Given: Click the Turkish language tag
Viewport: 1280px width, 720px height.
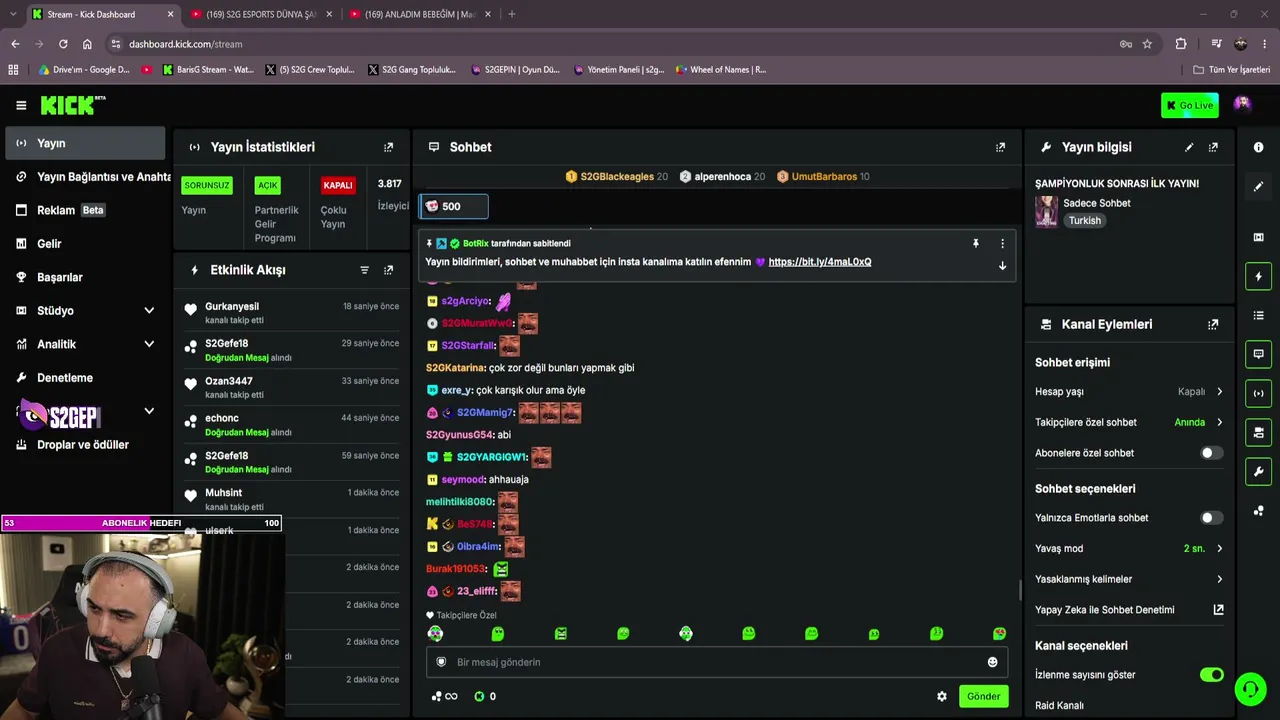Looking at the screenshot, I should pos(1084,221).
